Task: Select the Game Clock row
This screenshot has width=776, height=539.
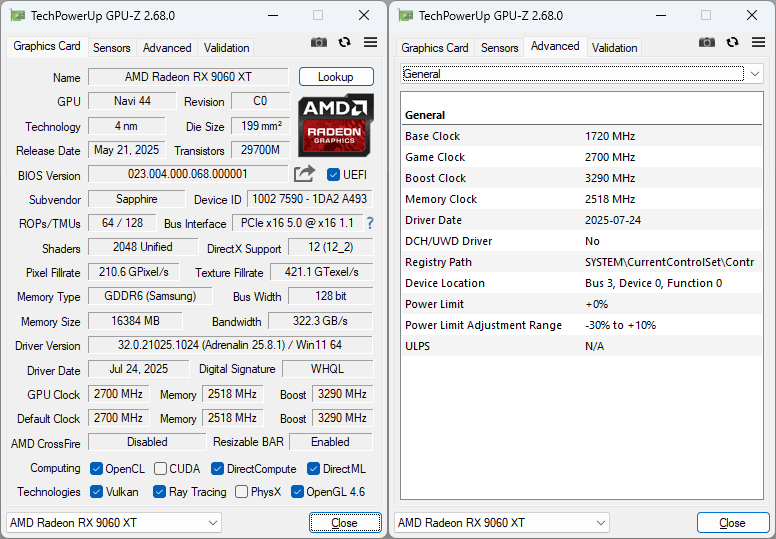Action: (x=582, y=157)
